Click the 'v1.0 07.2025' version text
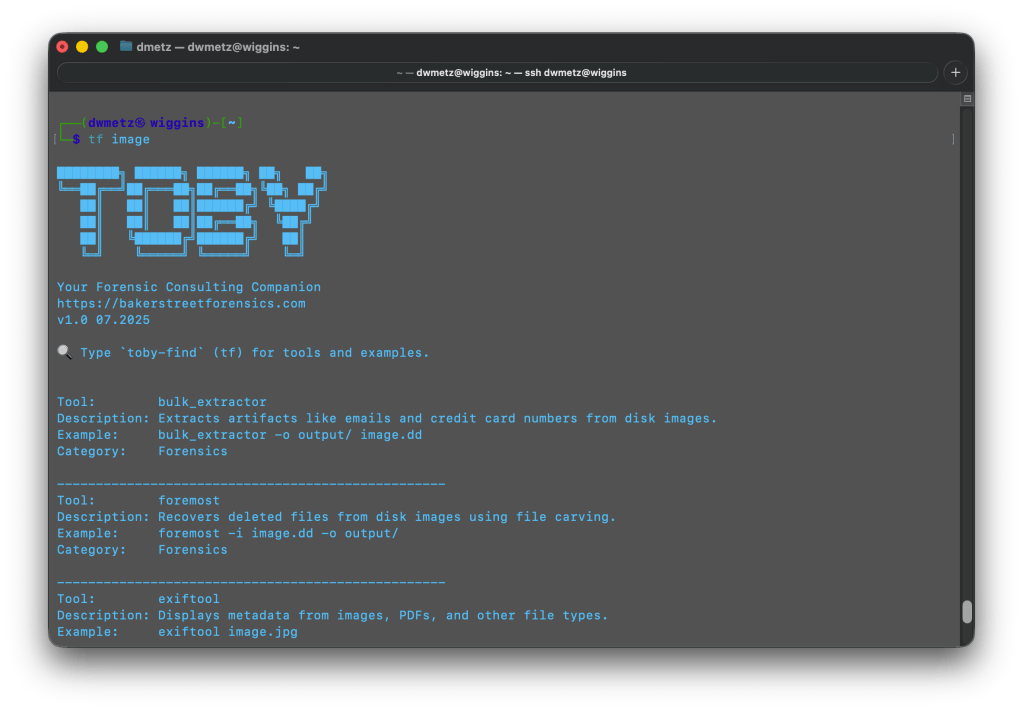1023x711 pixels. pos(103,320)
